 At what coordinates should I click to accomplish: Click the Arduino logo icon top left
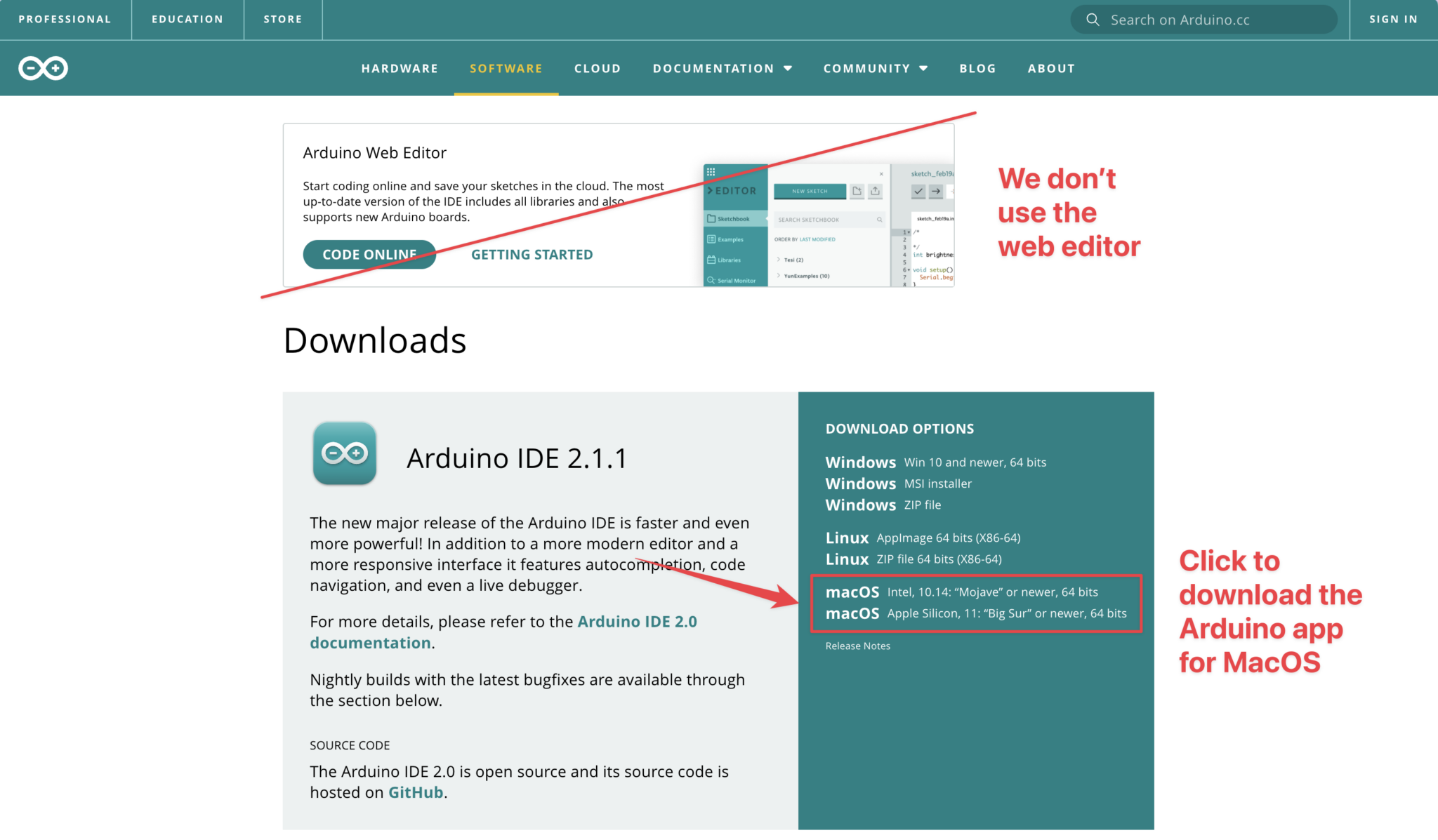[x=43, y=68]
